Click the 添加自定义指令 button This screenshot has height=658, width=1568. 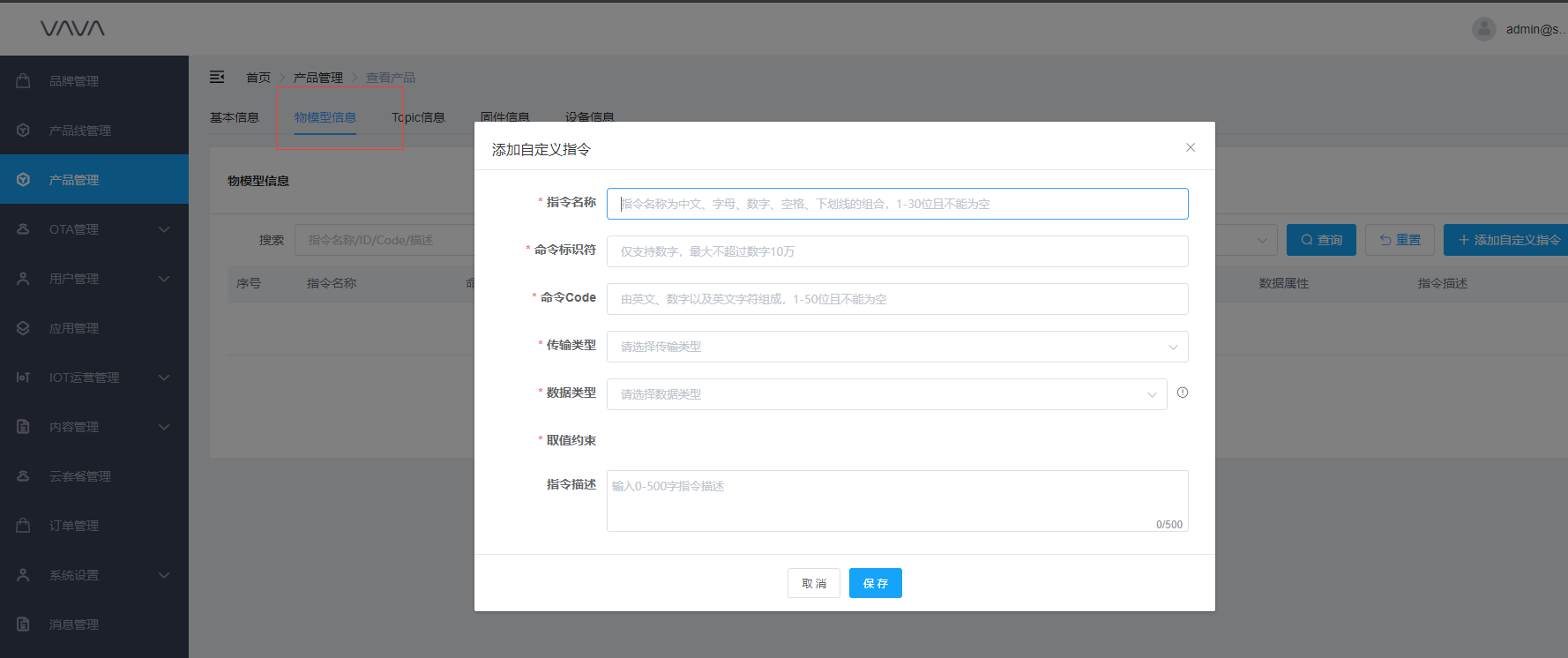point(1506,240)
